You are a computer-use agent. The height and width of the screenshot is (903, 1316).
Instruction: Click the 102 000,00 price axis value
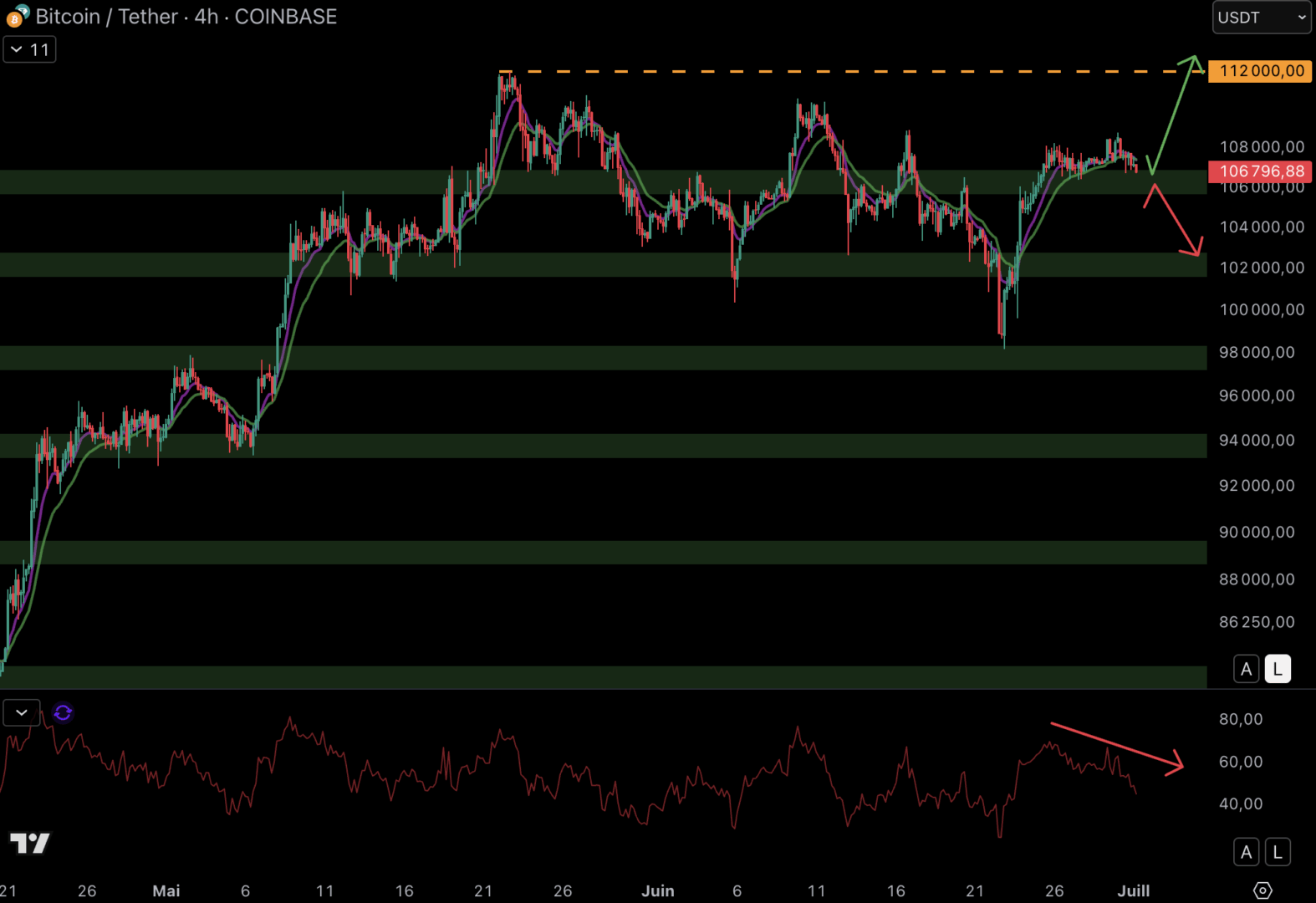click(x=1262, y=268)
